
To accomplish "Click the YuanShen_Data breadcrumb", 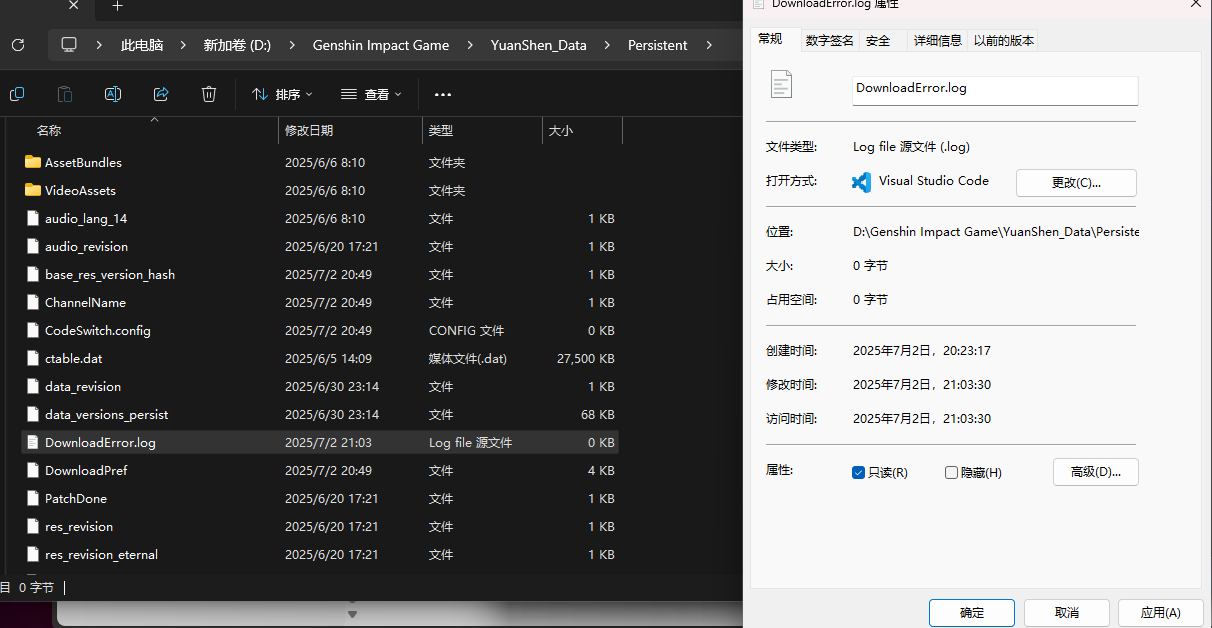I will [539, 45].
